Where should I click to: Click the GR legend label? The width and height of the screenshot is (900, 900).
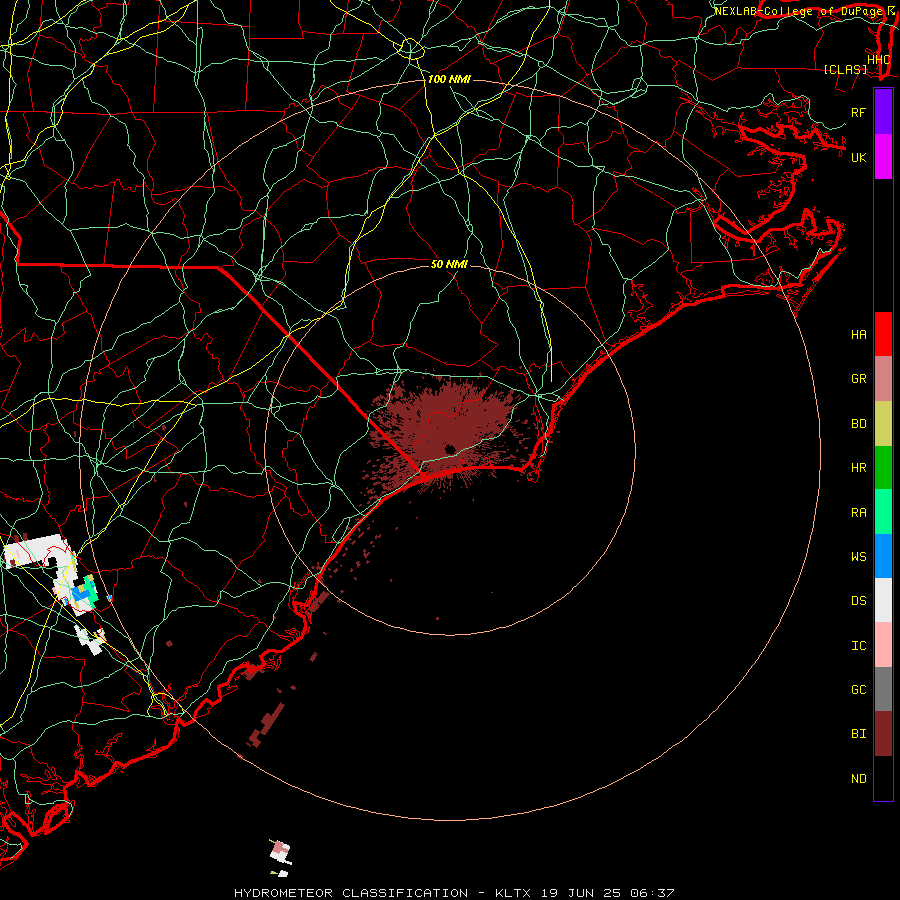coord(858,379)
